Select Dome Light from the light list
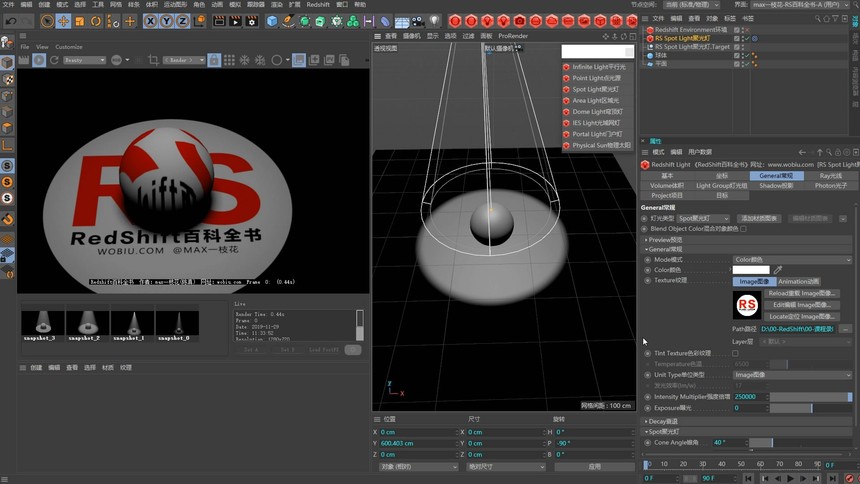 click(596, 112)
